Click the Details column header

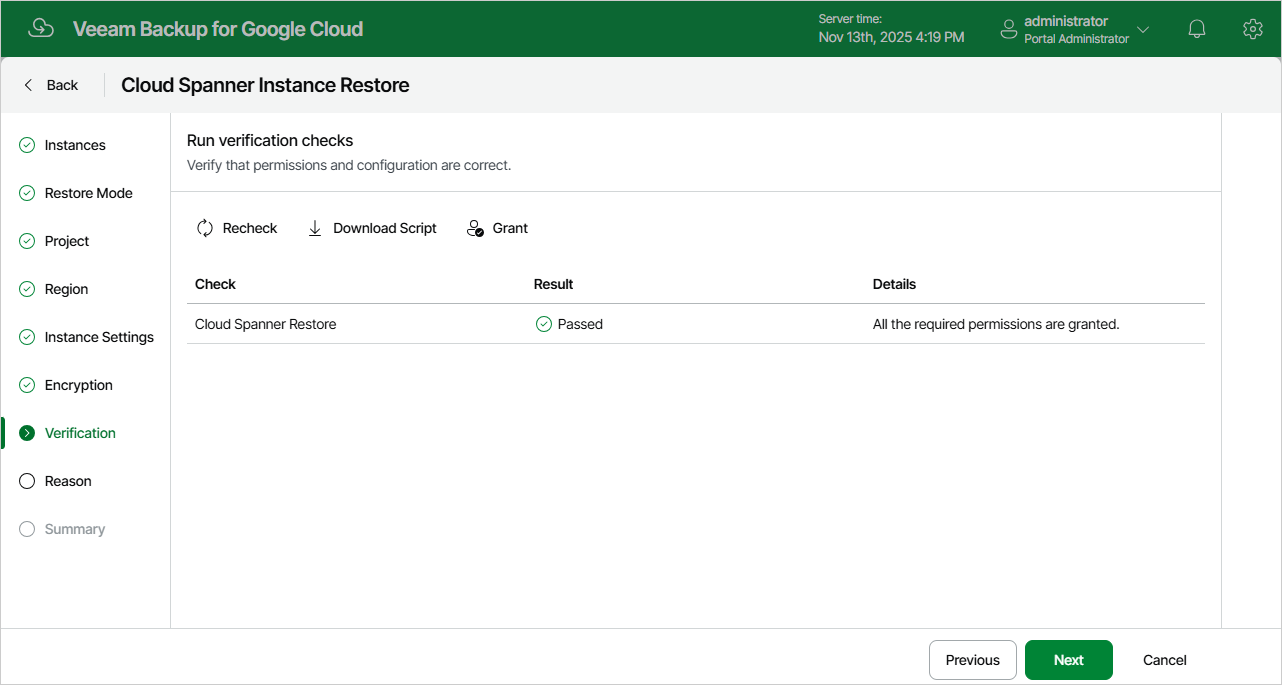pos(894,284)
